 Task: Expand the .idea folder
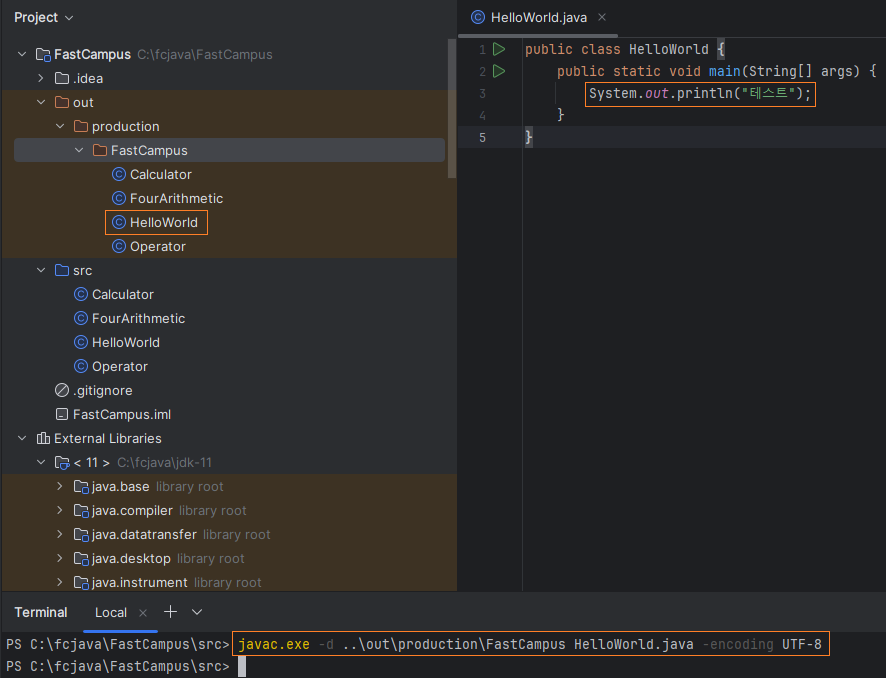tap(41, 78)
